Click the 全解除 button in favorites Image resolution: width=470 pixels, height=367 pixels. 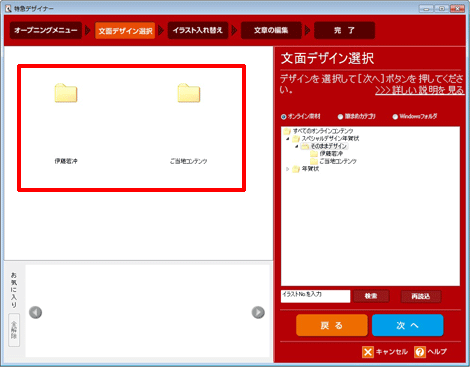click(x=14, y=330)
